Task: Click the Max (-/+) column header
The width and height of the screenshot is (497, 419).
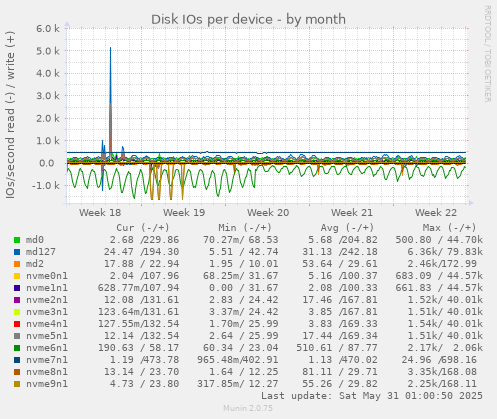Action: coord(450,228)
